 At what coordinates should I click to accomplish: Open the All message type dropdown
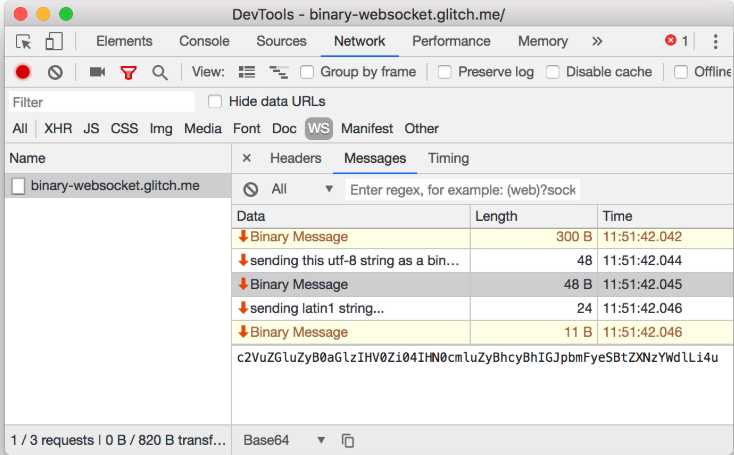point(301,189)
